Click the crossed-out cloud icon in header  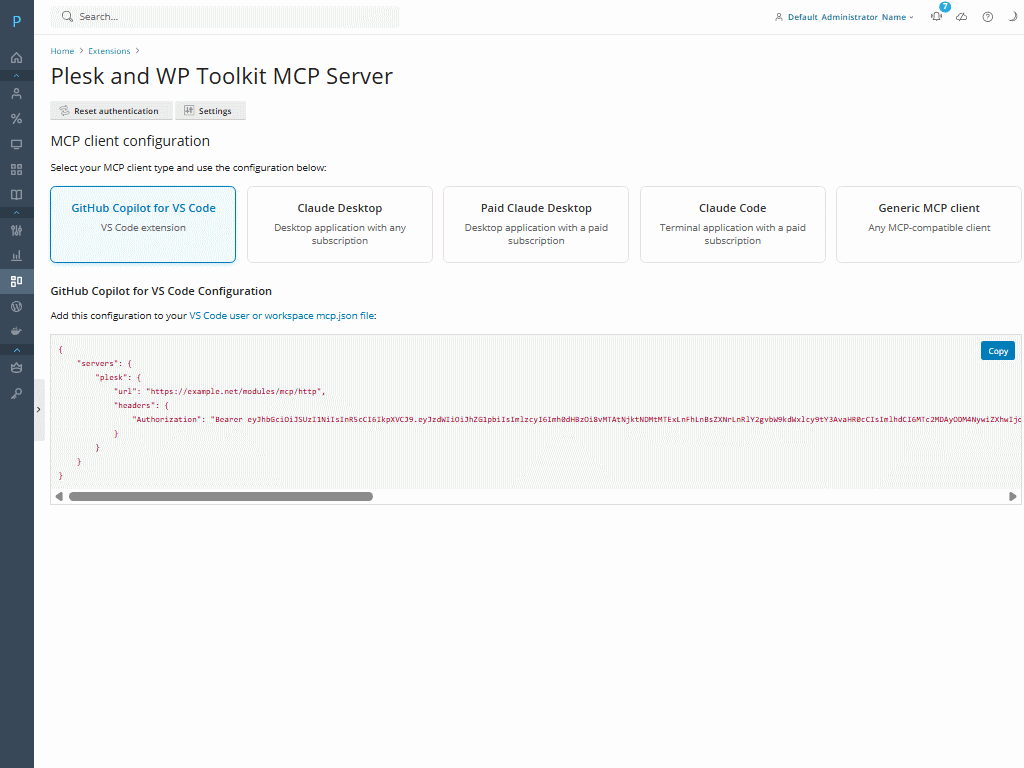click(961, 17)
